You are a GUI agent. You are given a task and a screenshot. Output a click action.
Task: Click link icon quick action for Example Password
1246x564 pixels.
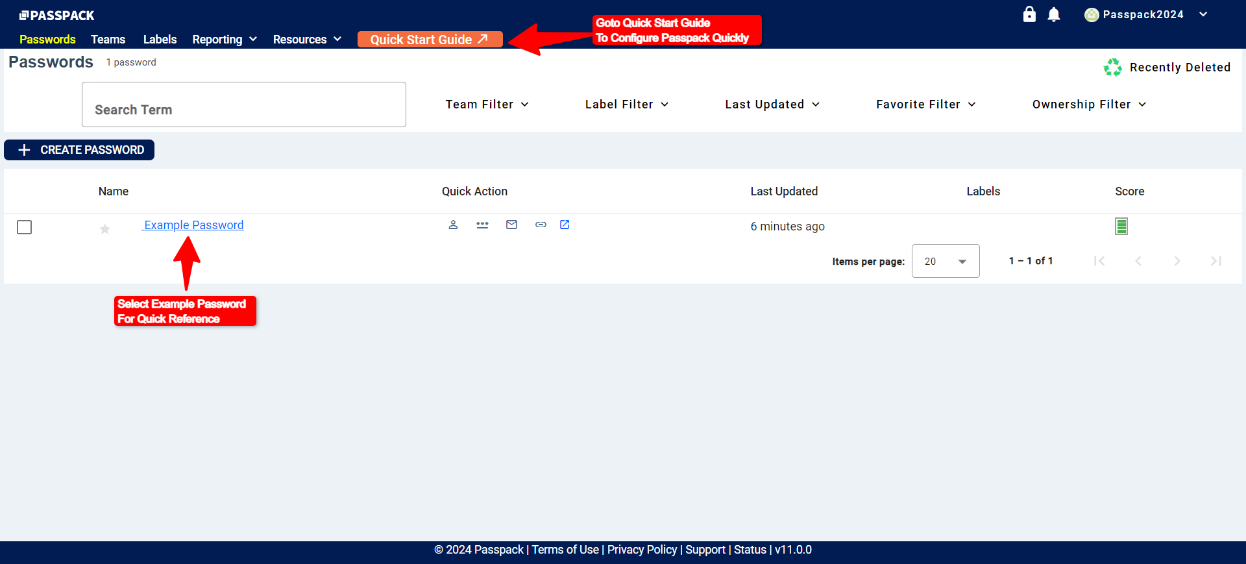click(540, 225)
